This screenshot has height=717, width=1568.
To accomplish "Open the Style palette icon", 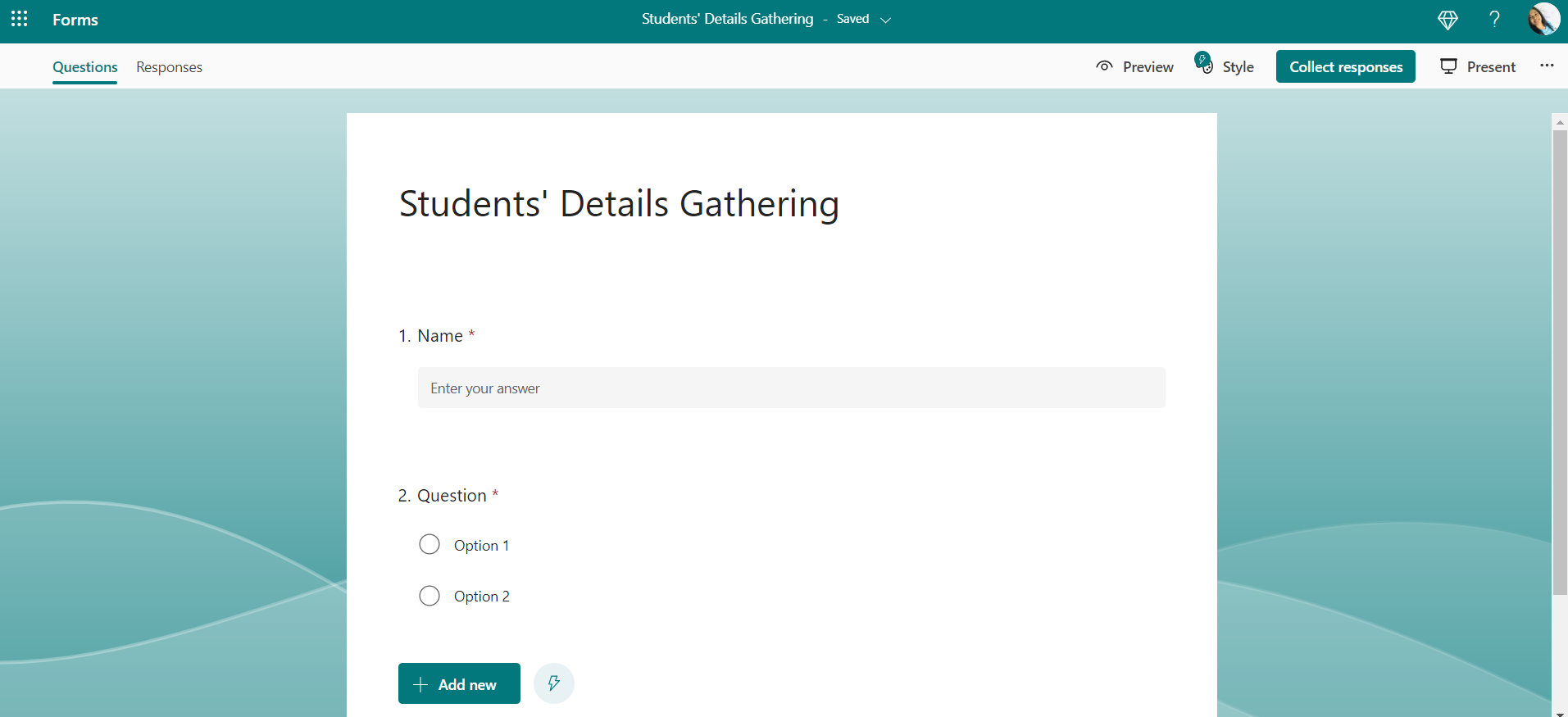I will 1205,65.
